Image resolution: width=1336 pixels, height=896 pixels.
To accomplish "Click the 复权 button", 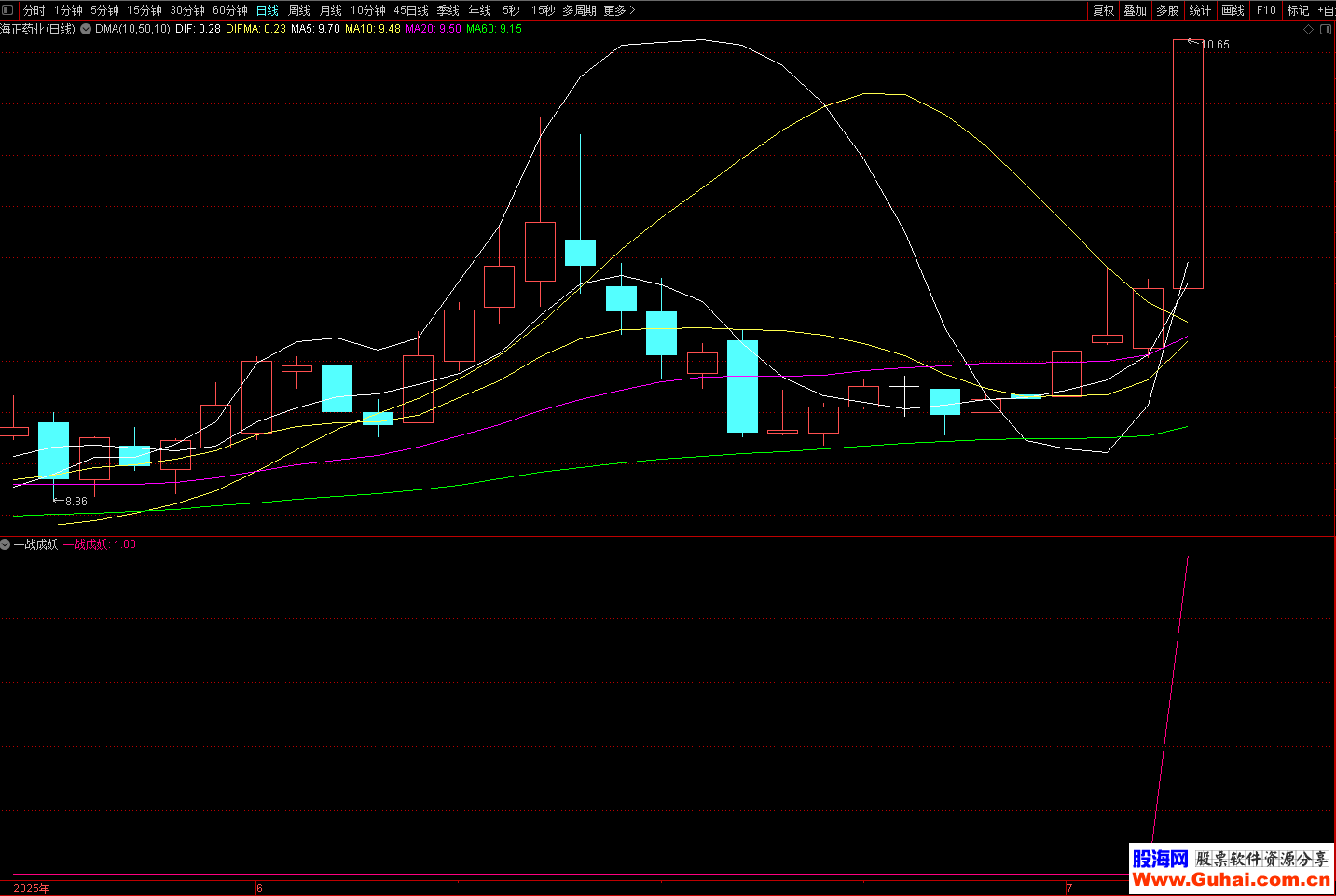I will 1104,10.
